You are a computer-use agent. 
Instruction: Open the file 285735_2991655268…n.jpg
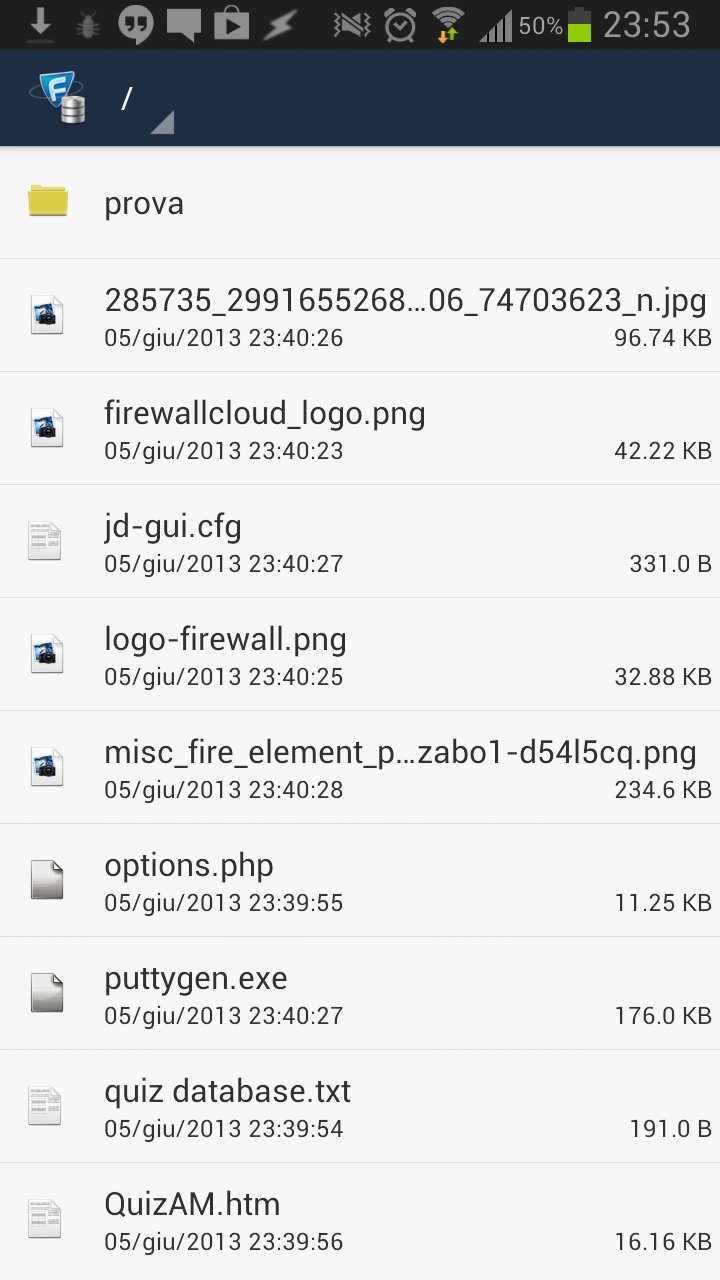click(360, 316)
